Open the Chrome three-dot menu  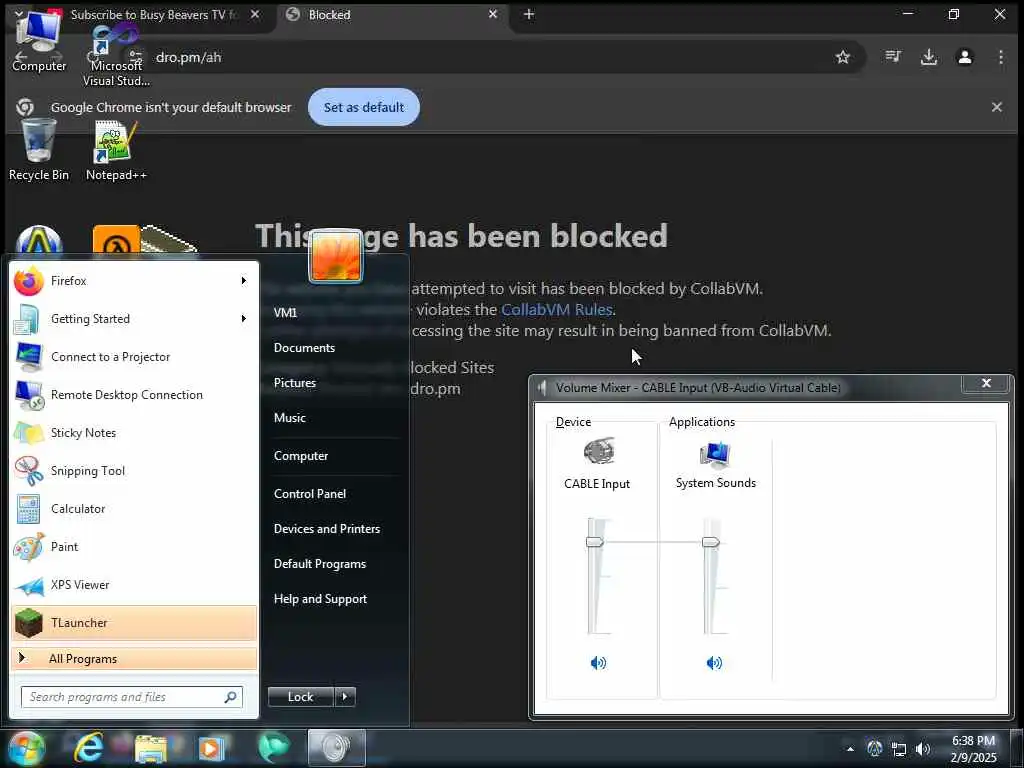(1000, 57)
